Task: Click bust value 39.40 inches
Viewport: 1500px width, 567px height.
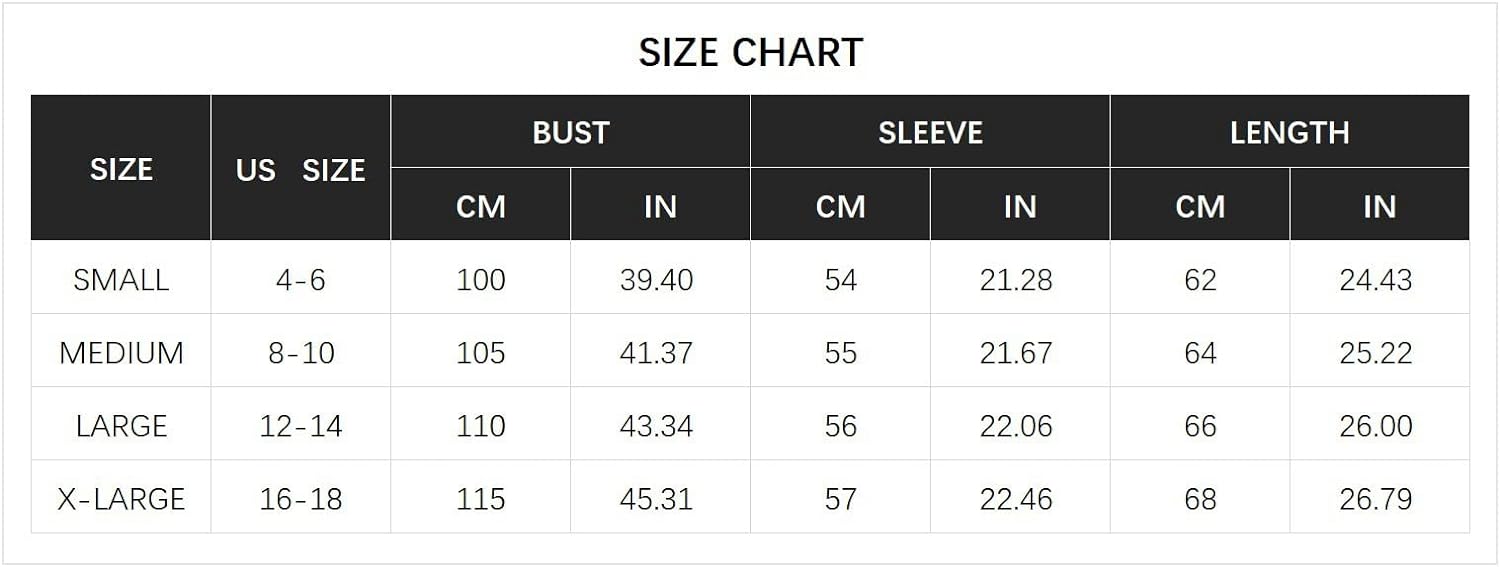Action: [x=656, y=279]
